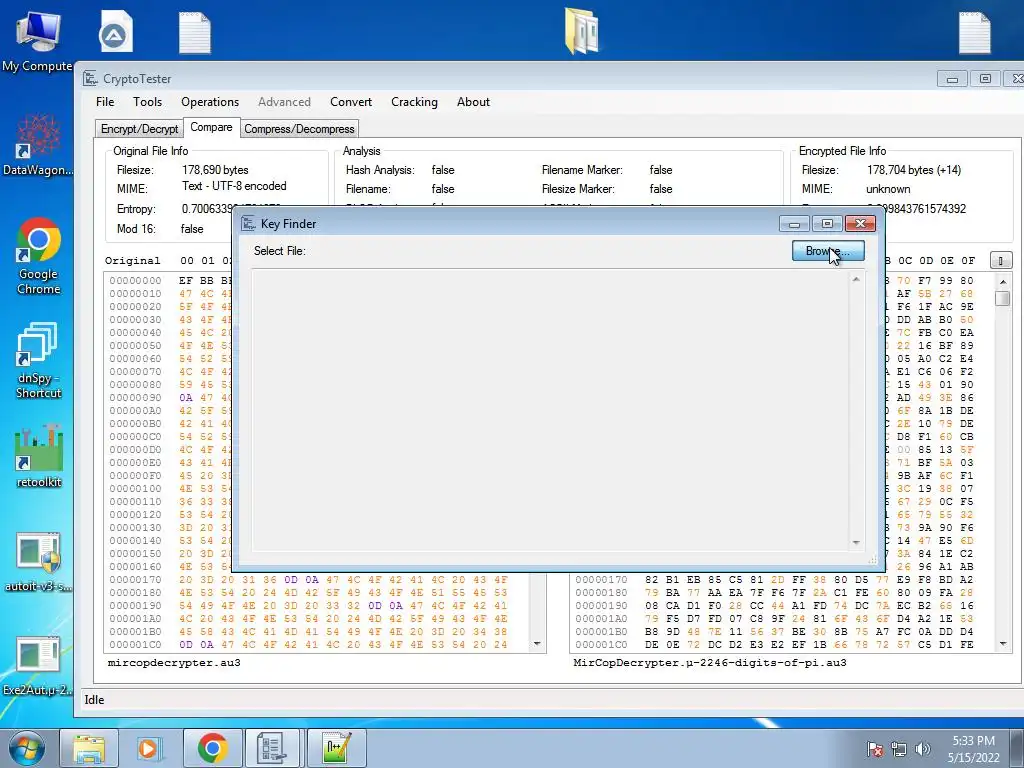Image resolution: width=1024 pixels, height=768 pixels.
Task: Click the Browse button in Key Finder
Action: point(828,251)
